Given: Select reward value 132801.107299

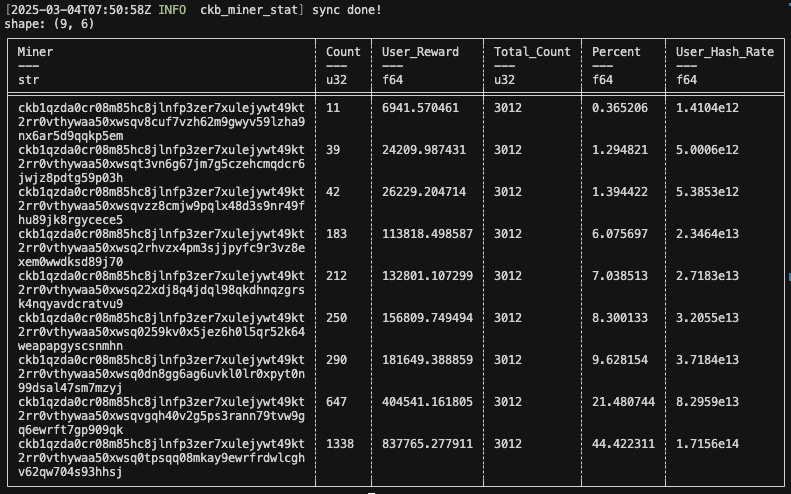Looking at the screenshot, I should [x=427, y=276].
